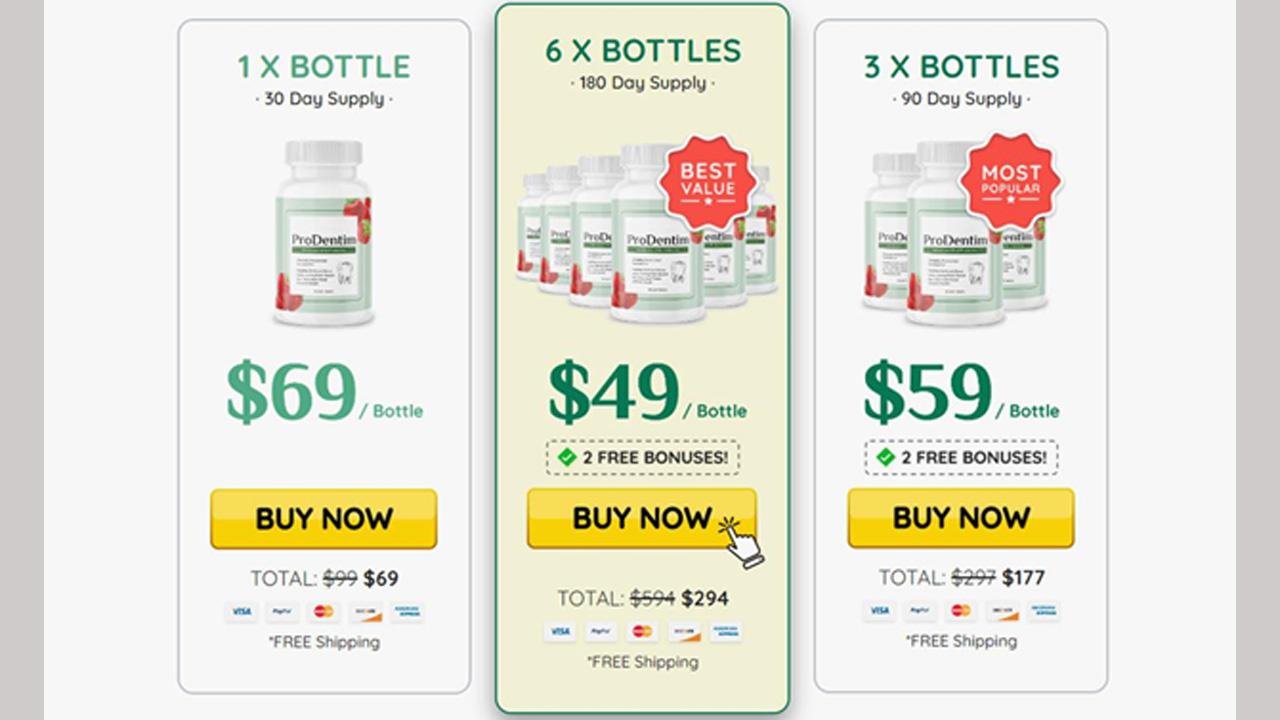Click American Express icon under 6 bottles offer
The image size is (1280, 720).
pos(726,631)
